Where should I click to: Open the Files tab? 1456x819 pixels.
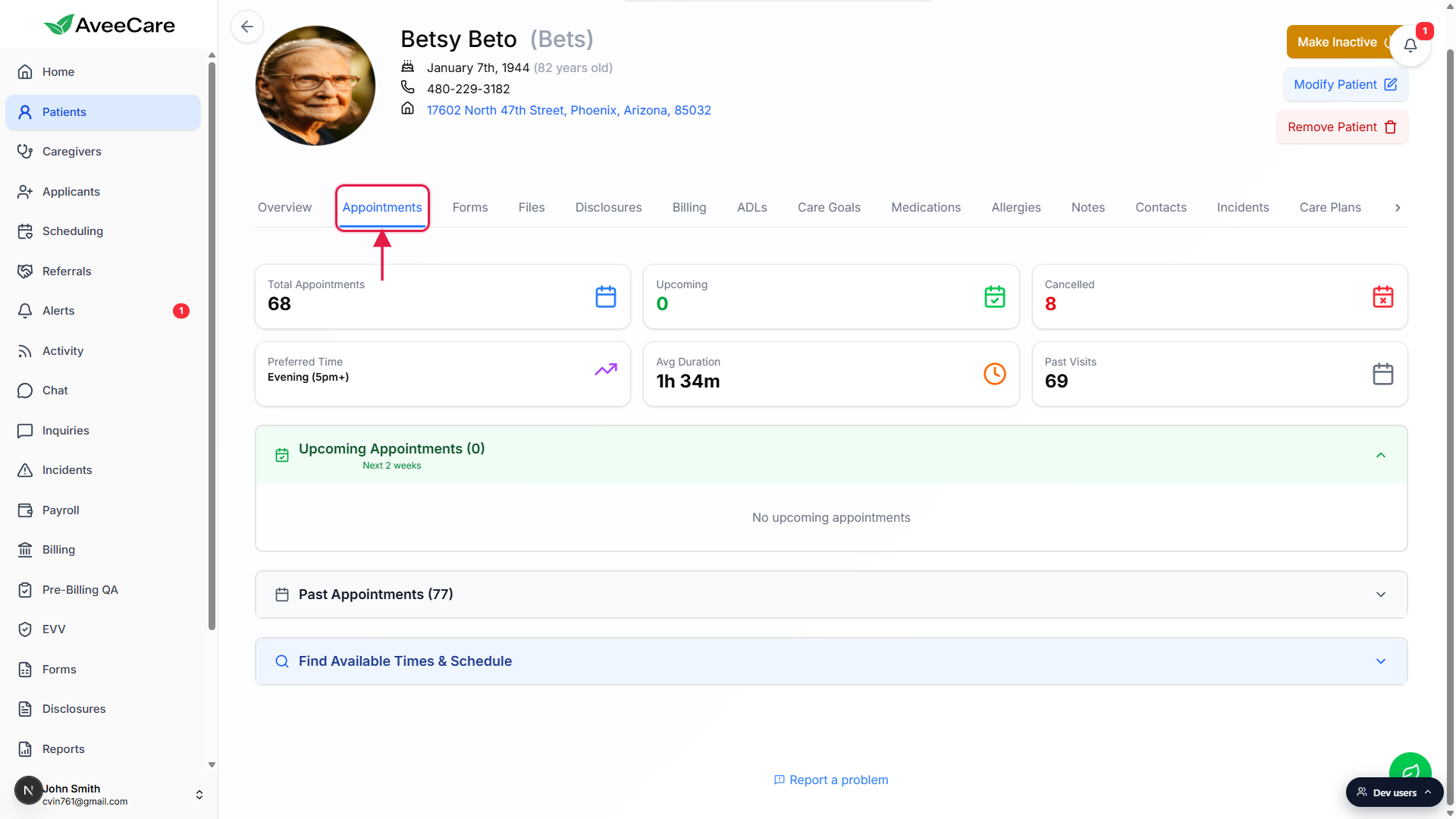tap(532, 208)
